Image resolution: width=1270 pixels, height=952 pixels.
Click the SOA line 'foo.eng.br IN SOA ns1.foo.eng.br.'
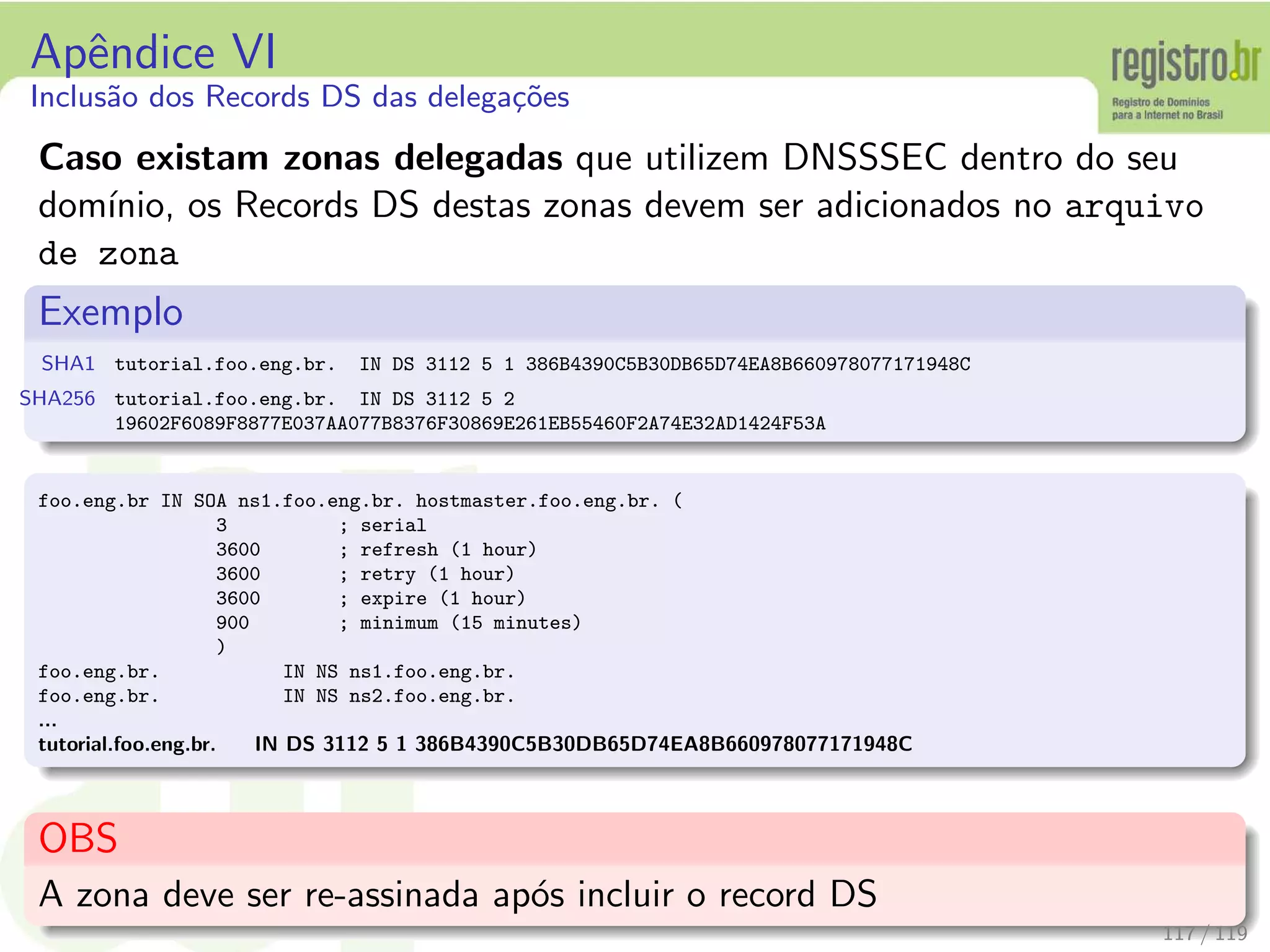[x=360, y=501]
